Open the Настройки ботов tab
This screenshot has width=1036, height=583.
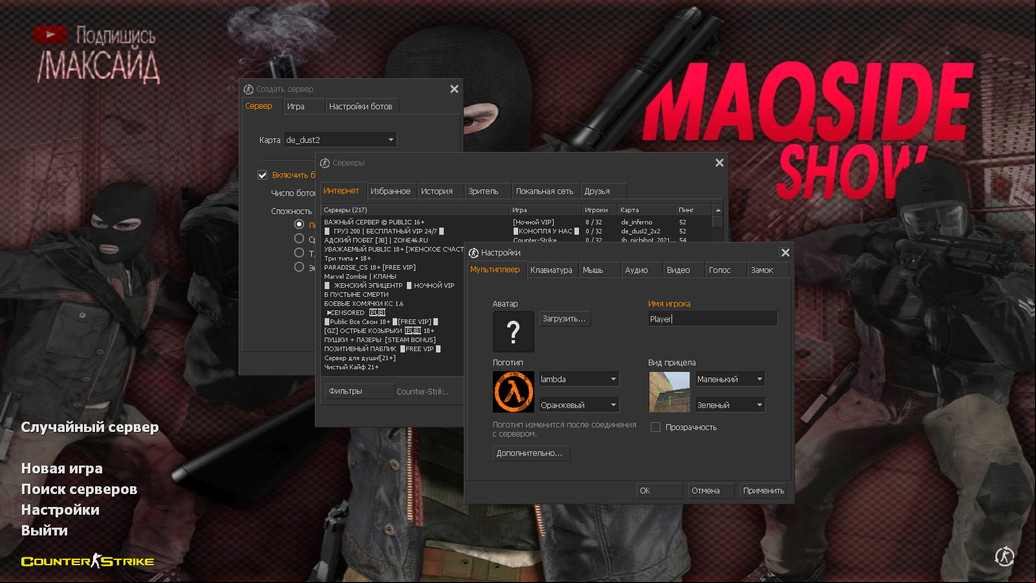click(x=361, y=106)
